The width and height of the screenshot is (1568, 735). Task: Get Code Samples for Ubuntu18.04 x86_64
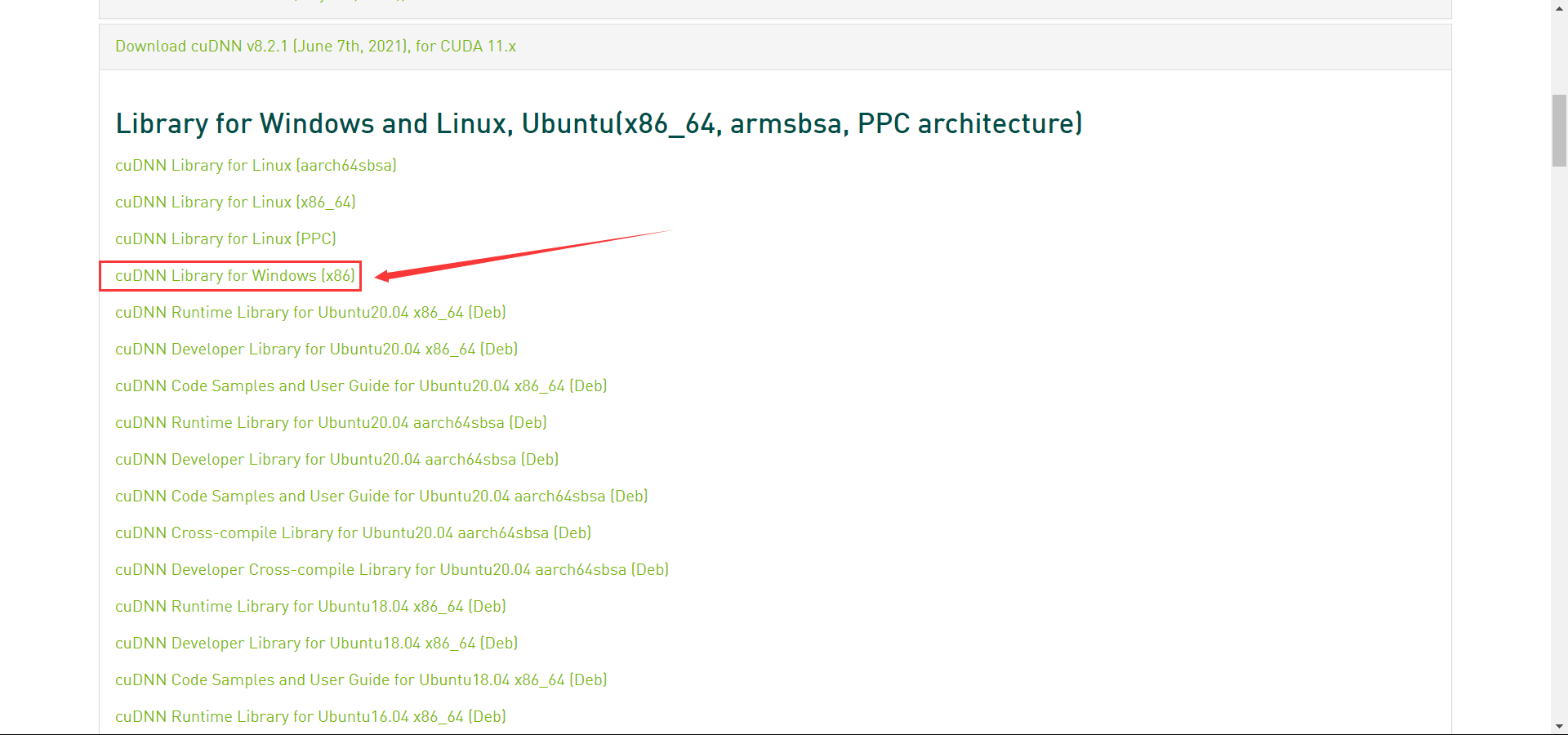point(361,680)
